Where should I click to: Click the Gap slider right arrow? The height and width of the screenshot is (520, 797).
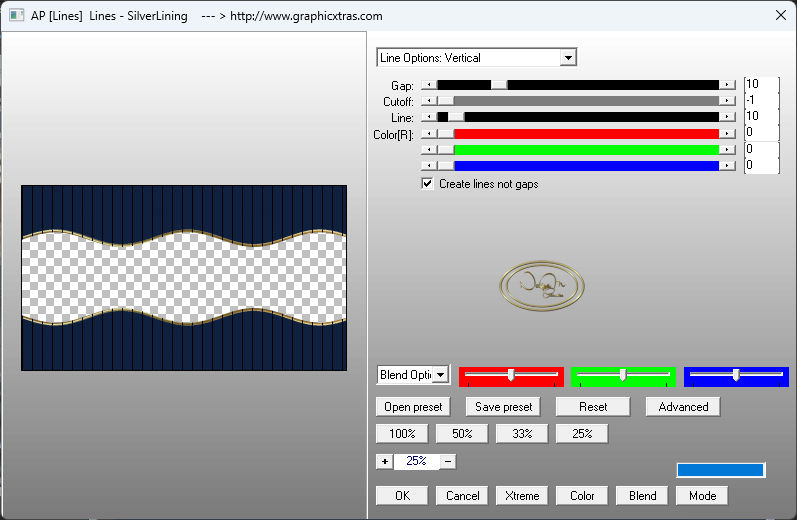(727, 85)
